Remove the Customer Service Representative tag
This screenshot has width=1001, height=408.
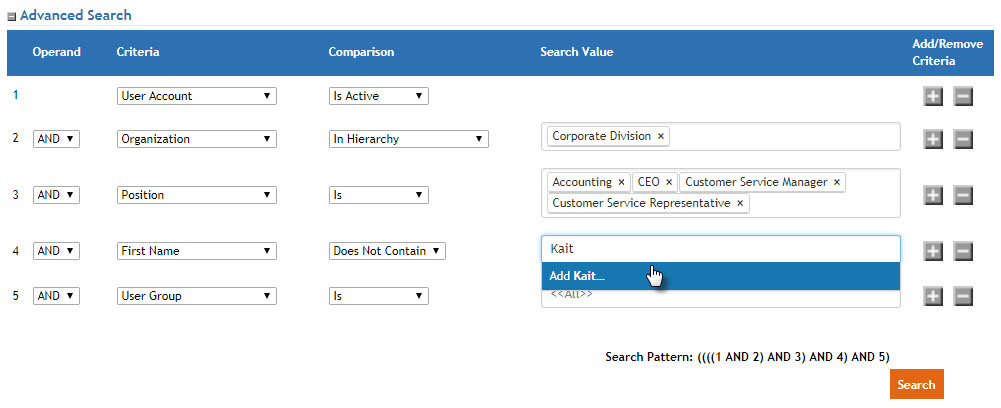pos(740,203)
